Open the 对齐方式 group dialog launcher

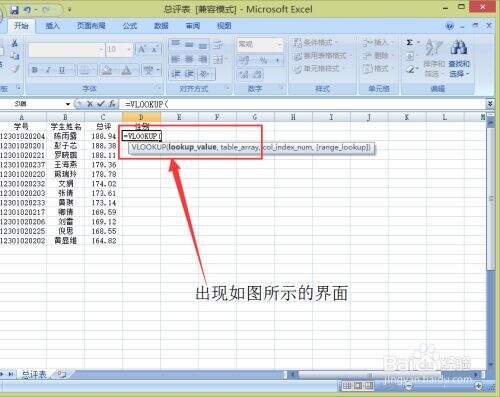pos(228,89)
